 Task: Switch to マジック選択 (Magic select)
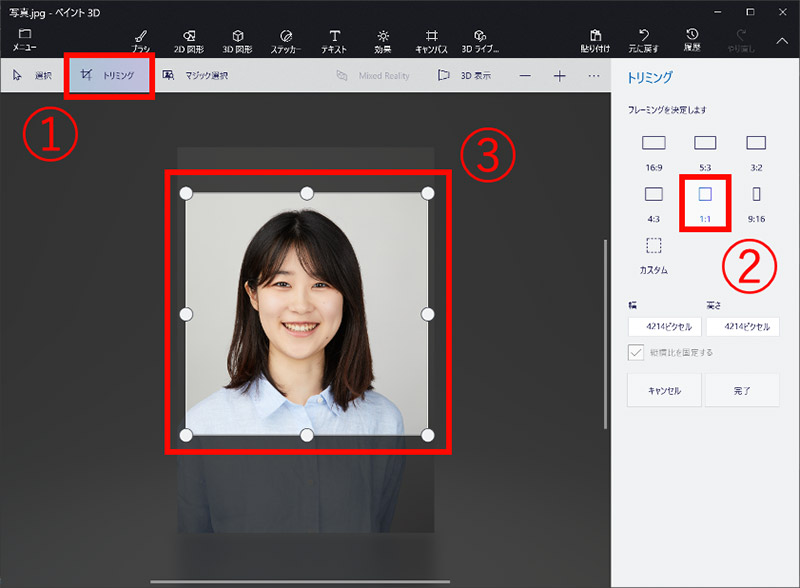195,76
